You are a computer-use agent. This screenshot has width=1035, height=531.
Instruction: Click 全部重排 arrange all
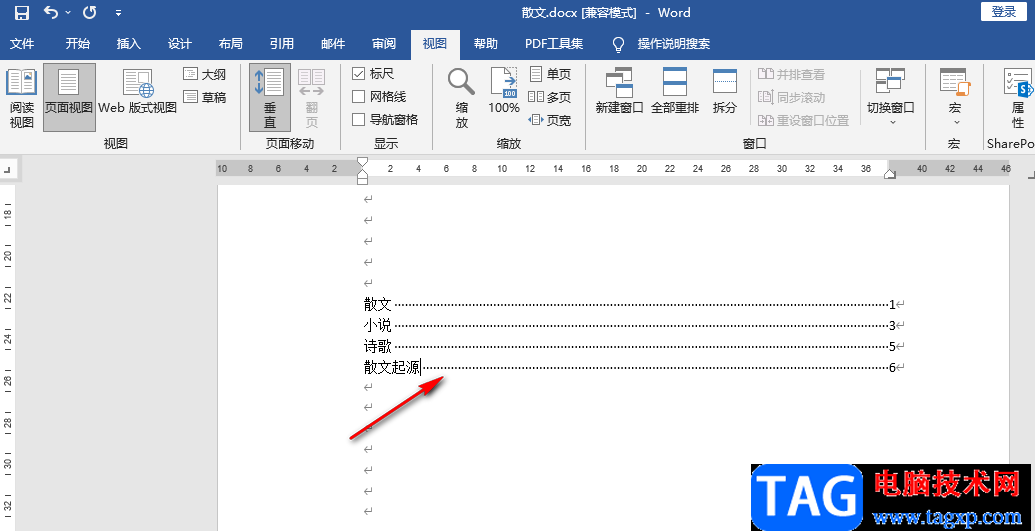click(675, 91)
